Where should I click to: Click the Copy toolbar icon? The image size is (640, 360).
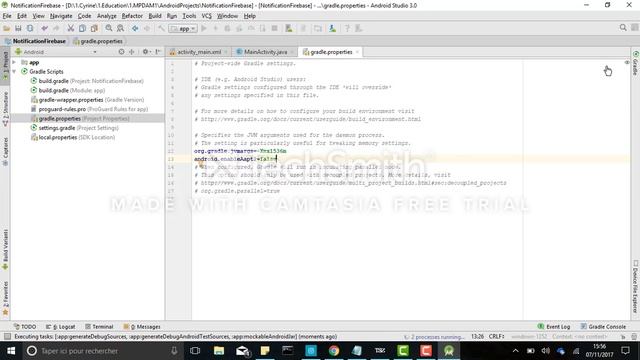point(82,28)
